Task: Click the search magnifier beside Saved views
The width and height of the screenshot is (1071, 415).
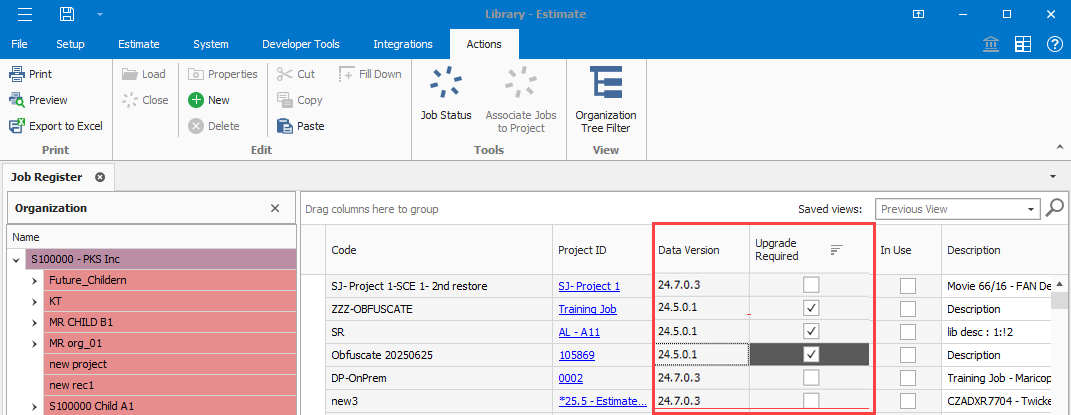Action: (x=1054, y=209)
